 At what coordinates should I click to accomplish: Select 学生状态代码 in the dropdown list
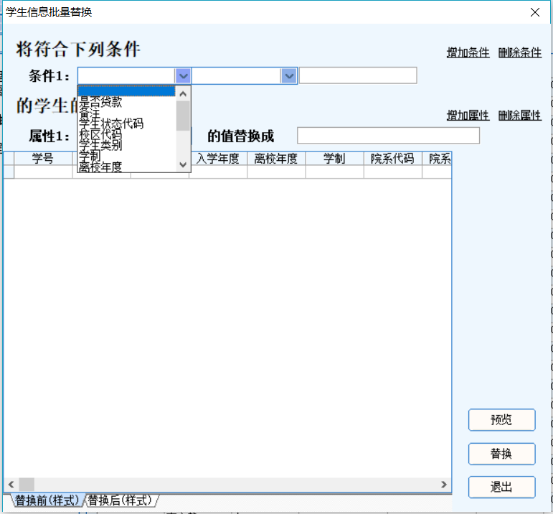click(111, 123)
